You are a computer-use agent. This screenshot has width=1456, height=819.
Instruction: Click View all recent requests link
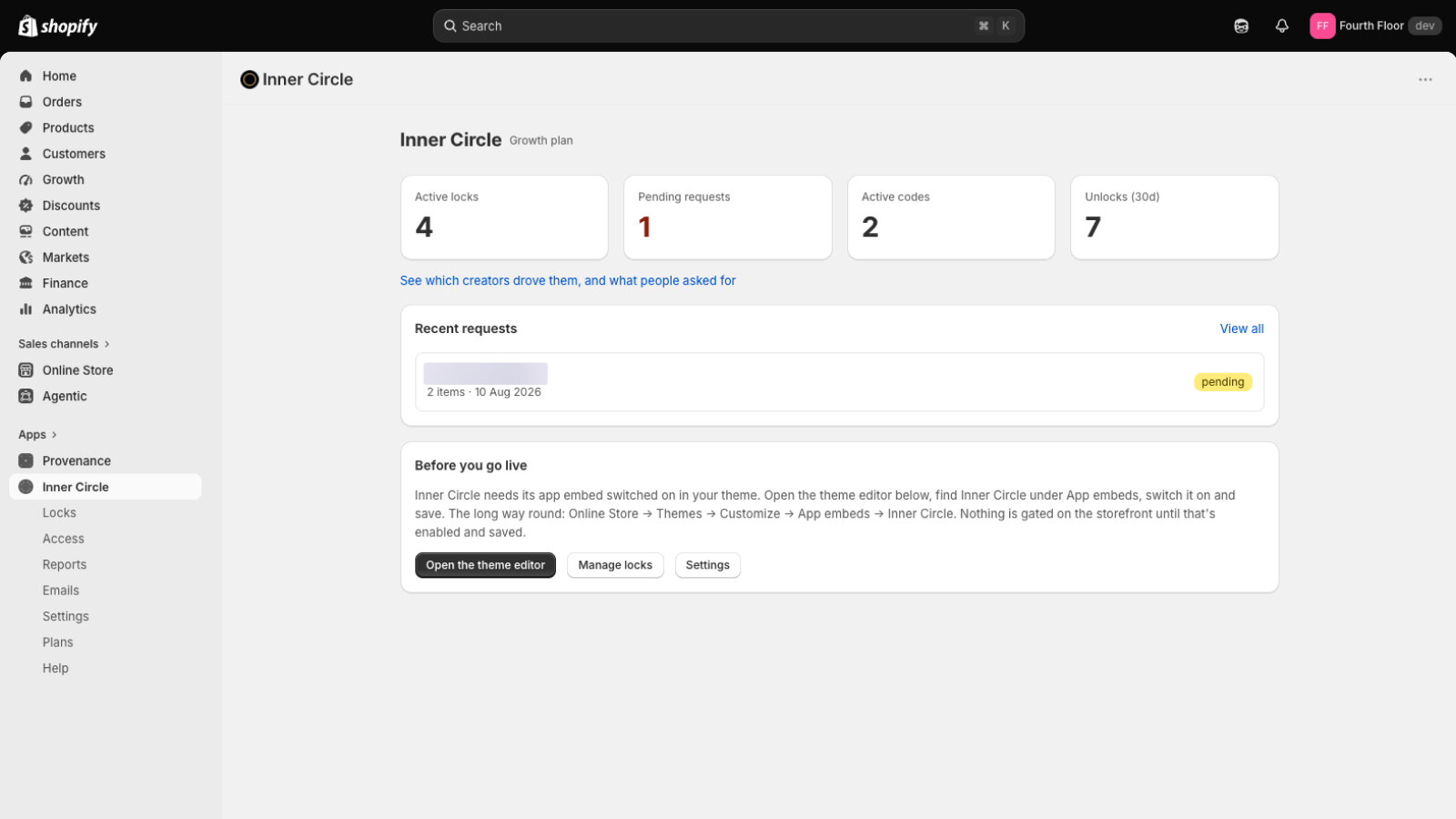click(1241, 329)
